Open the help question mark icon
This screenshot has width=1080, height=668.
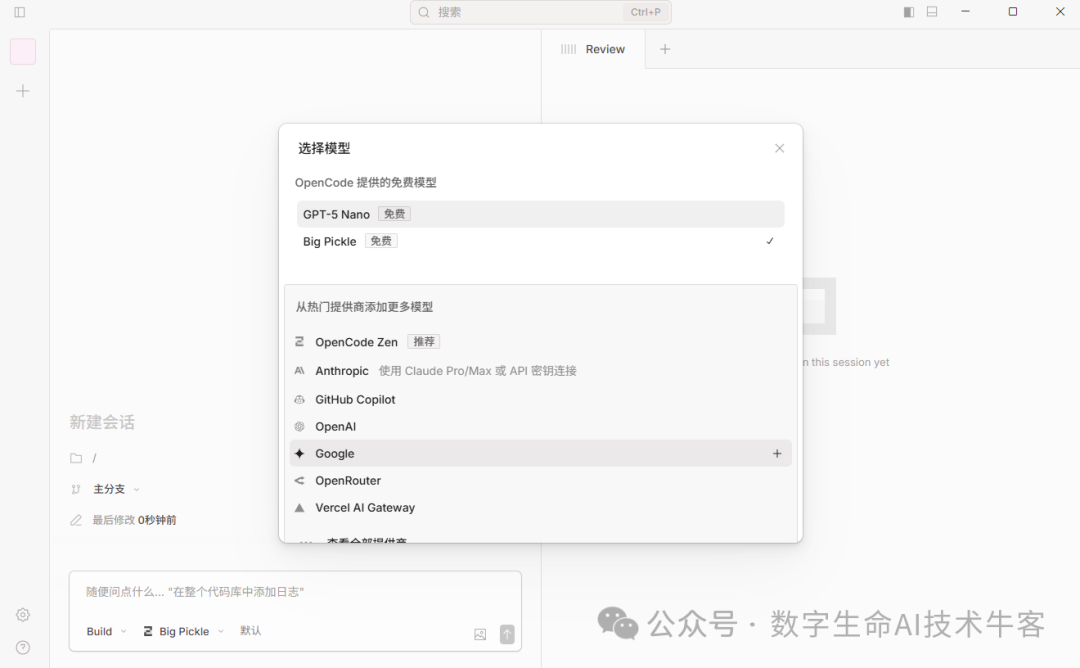[23, 647]
